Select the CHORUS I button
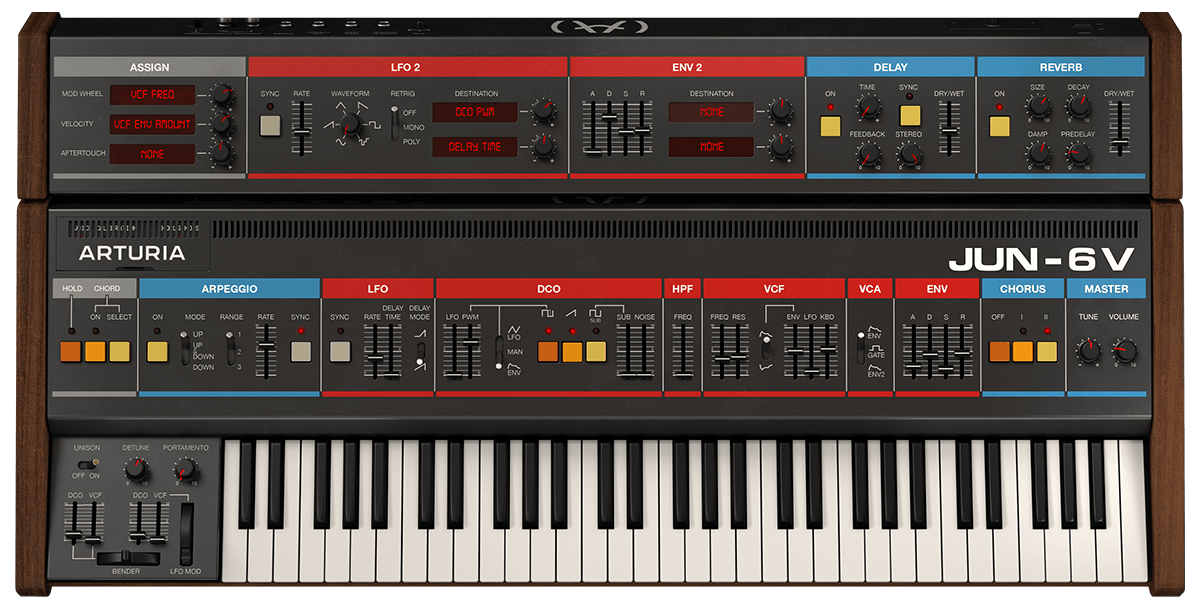The image size is (1200, 611). click(1022, 351)
